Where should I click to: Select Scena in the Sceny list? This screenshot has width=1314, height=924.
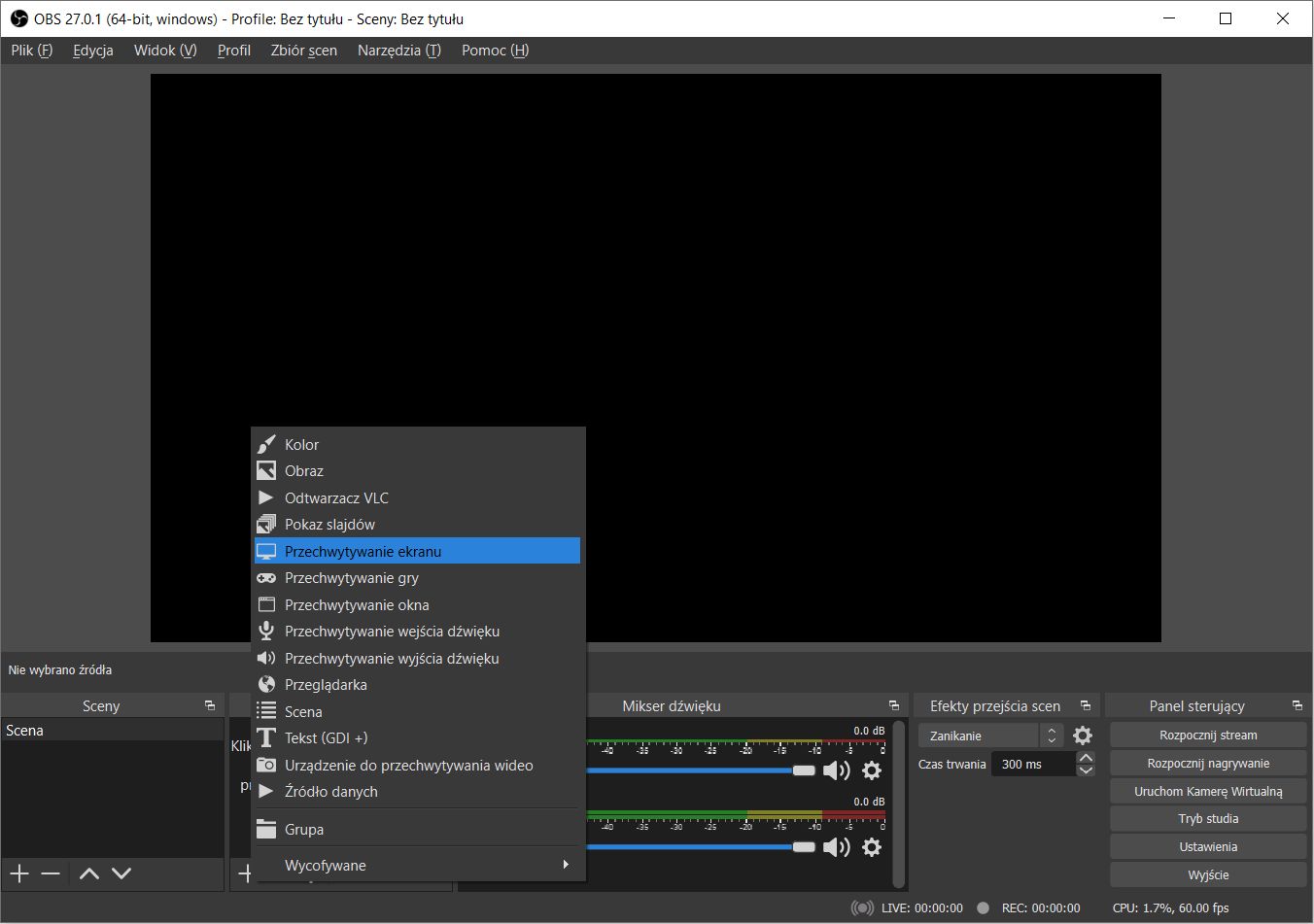pyautogui.click(x=112, y=731)
